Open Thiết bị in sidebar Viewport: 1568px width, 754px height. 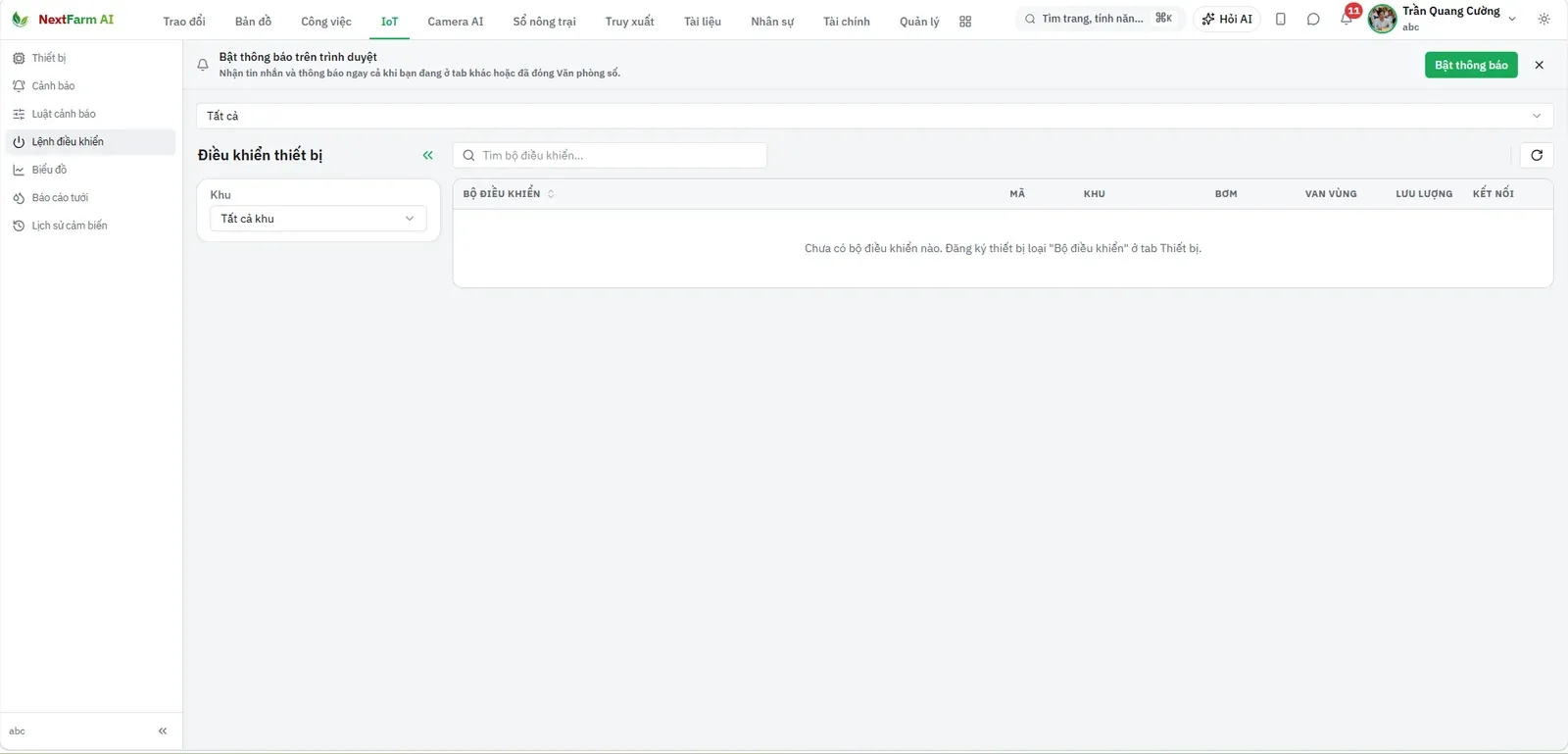pos(90,58)
